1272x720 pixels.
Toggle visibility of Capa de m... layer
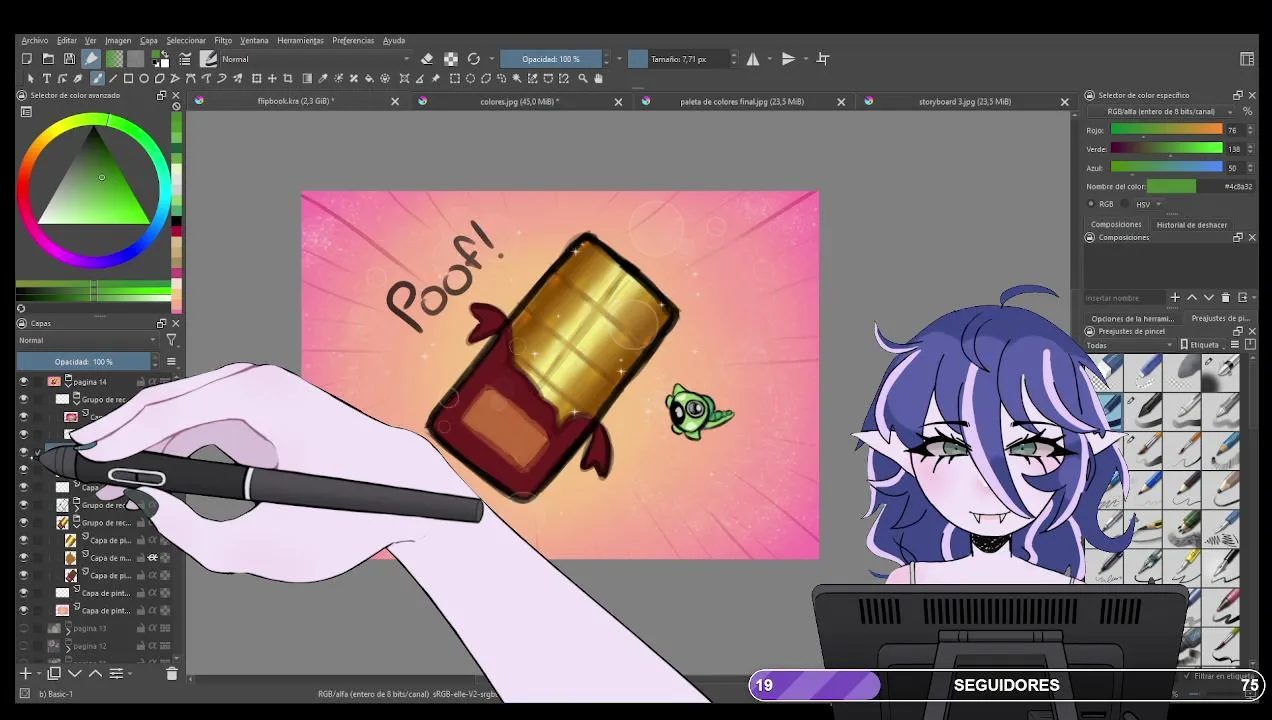(24, 558)
